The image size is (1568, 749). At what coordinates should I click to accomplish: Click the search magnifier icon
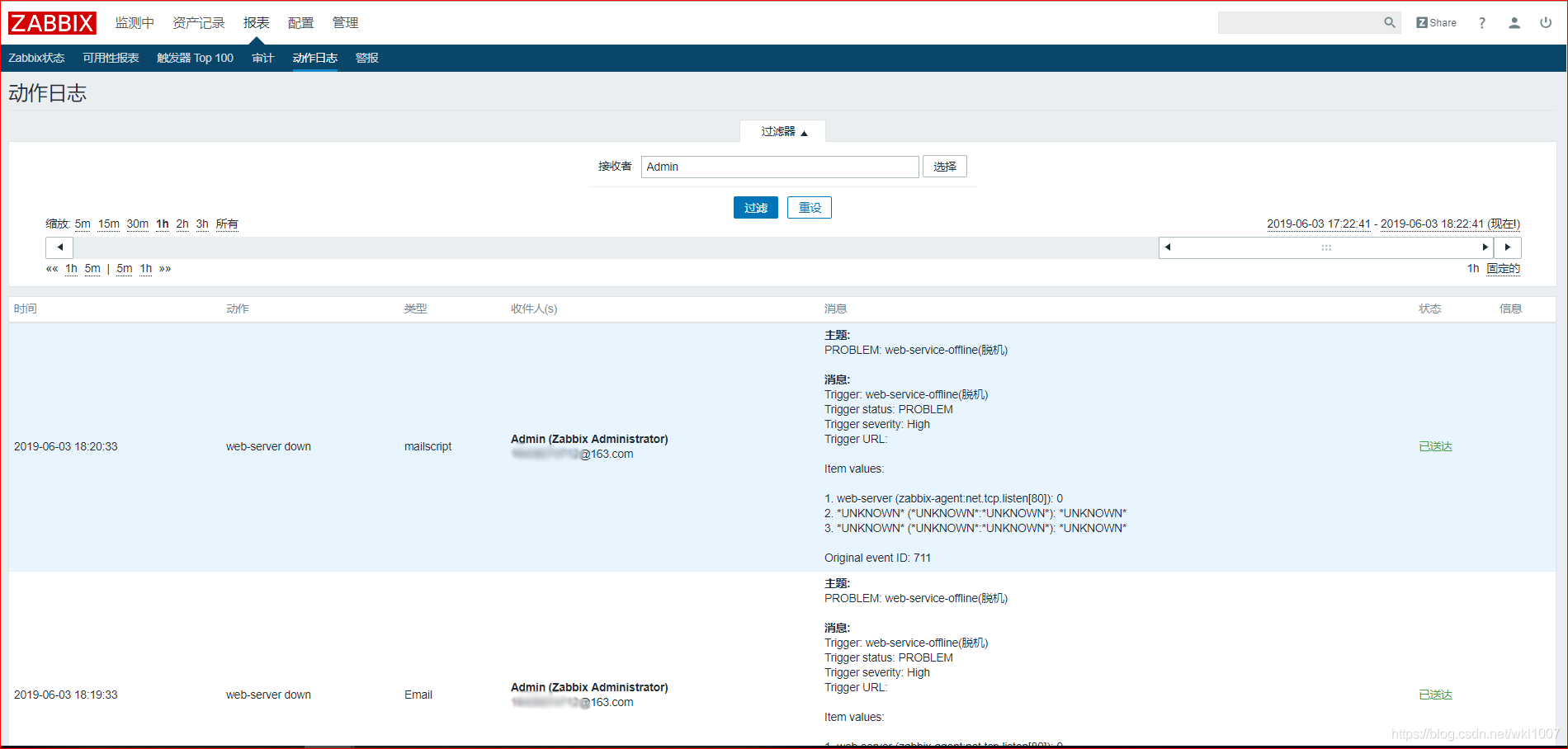(x=1390, y=23)
